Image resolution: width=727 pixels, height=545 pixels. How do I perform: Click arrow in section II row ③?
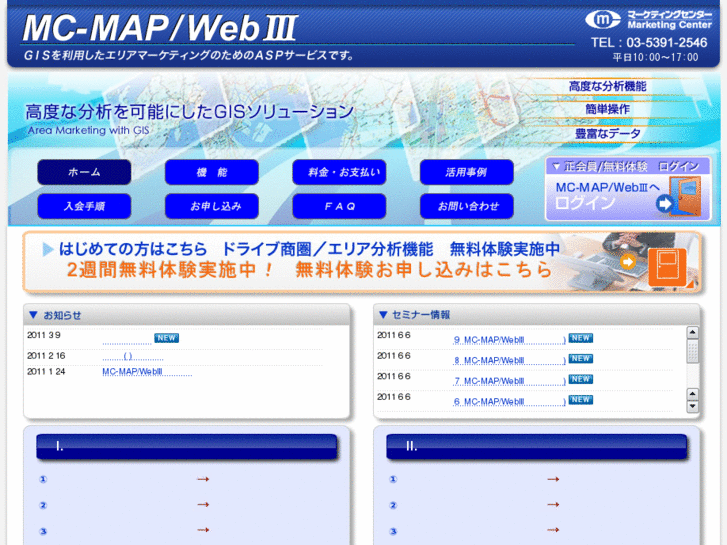[553, 530]
